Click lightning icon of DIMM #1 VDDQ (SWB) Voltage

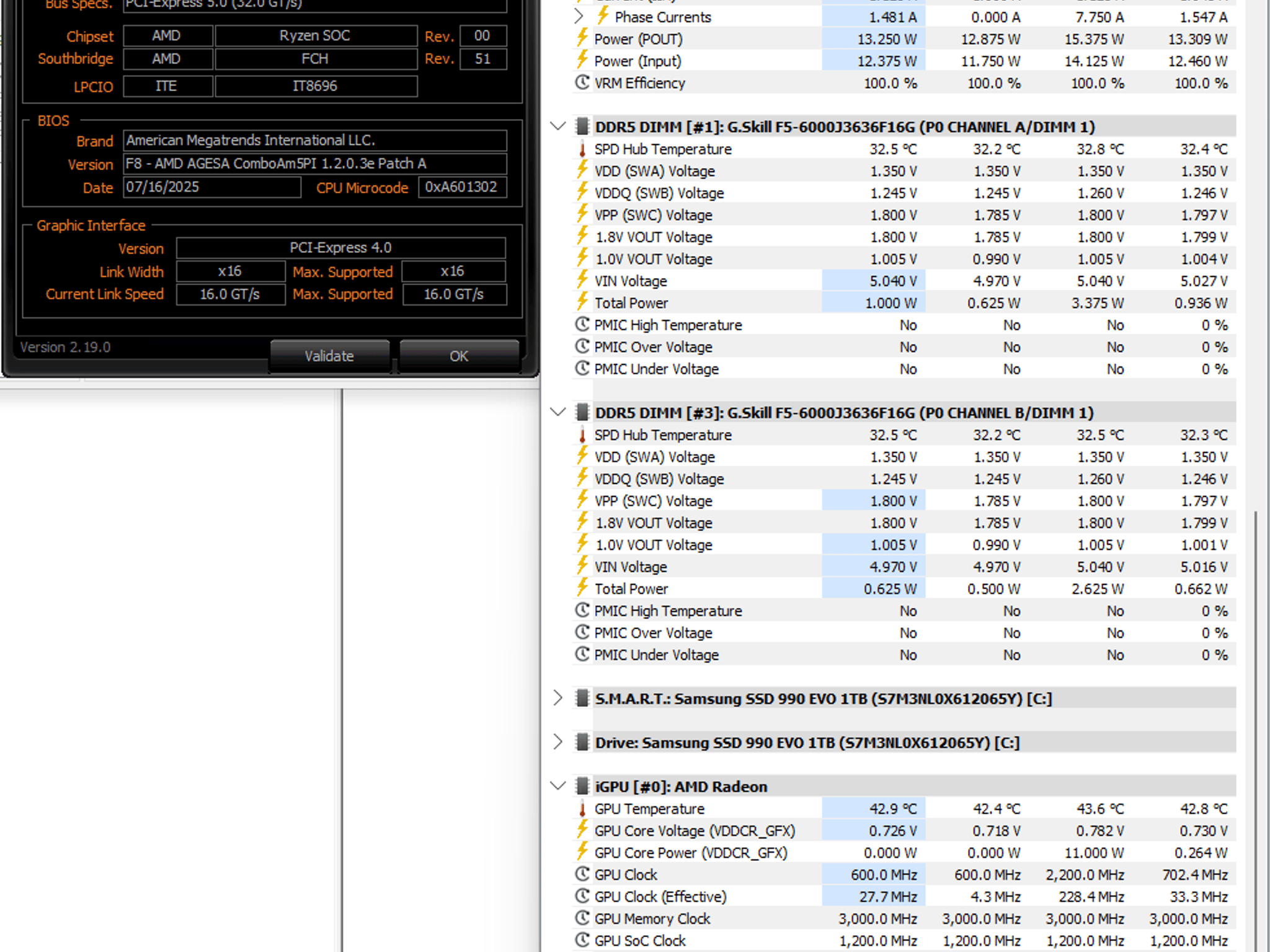582,192
